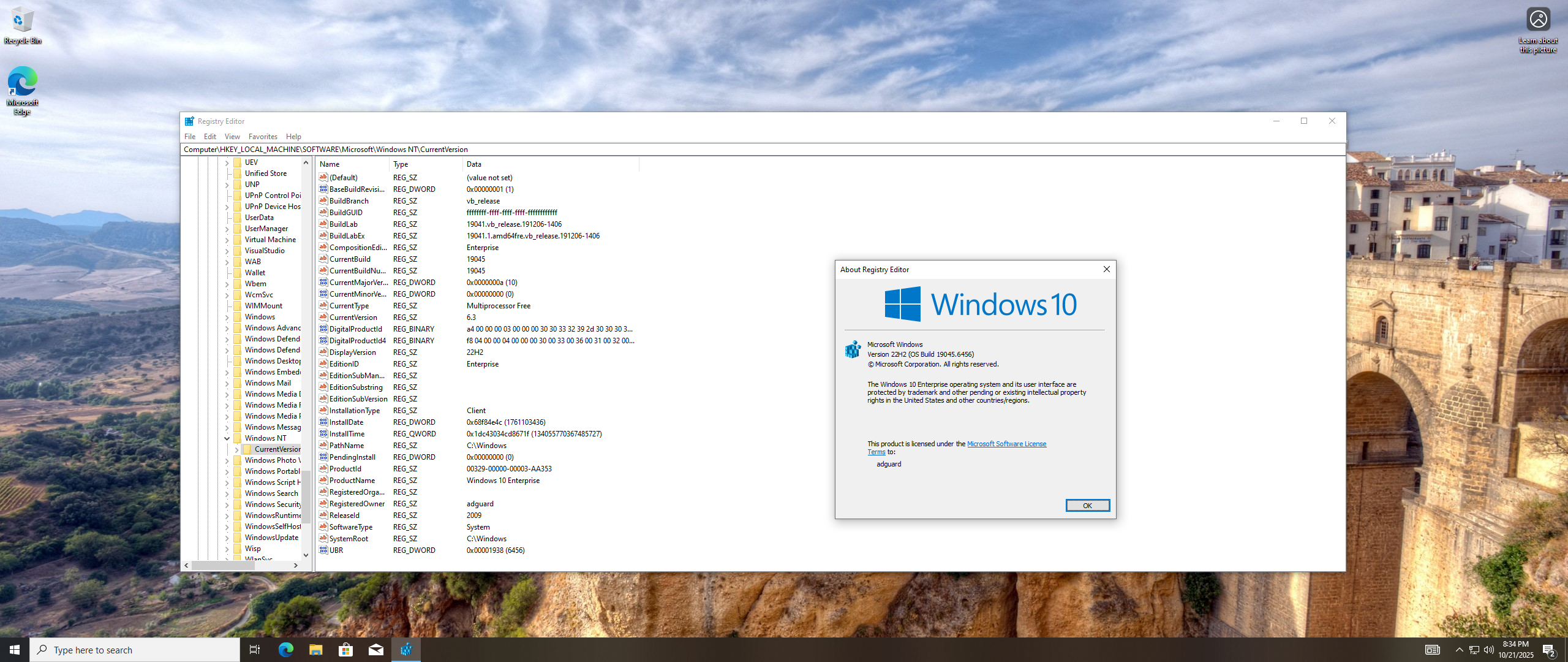This screenshot has height=662, width=1568.
Task: Click the Registry Editor taskbar icon
Action: [x=405, y=650]
